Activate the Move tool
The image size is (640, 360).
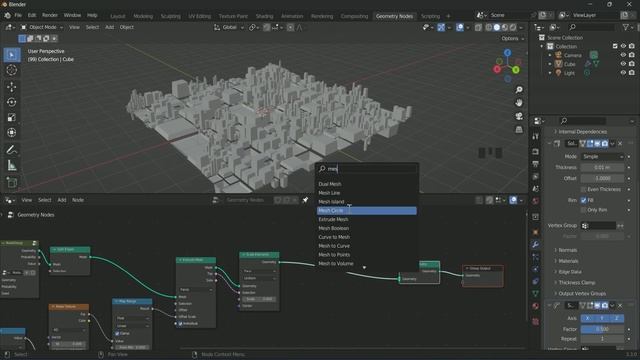tap(12, 87)
